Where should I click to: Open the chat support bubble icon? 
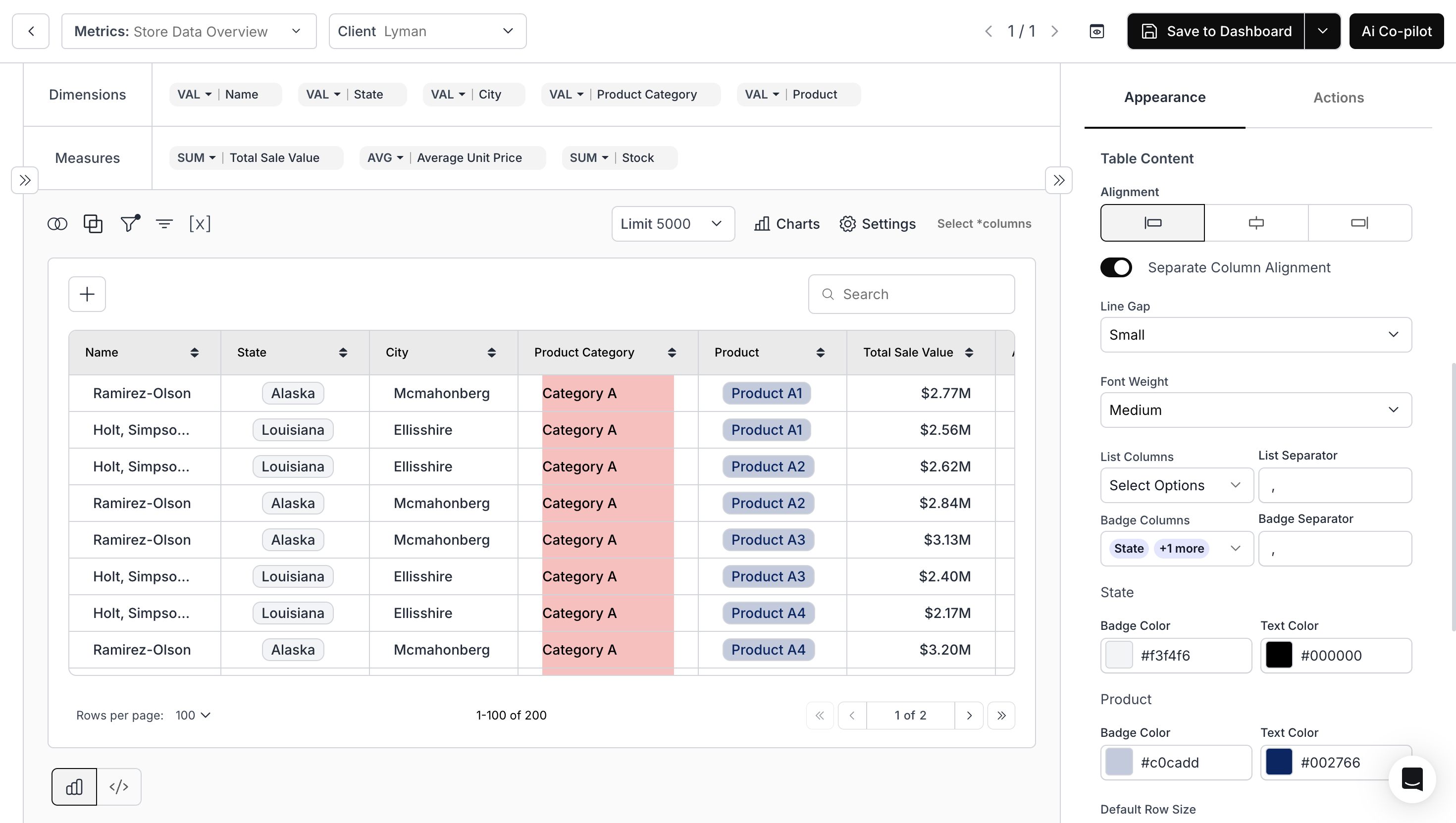[1412, 779]
